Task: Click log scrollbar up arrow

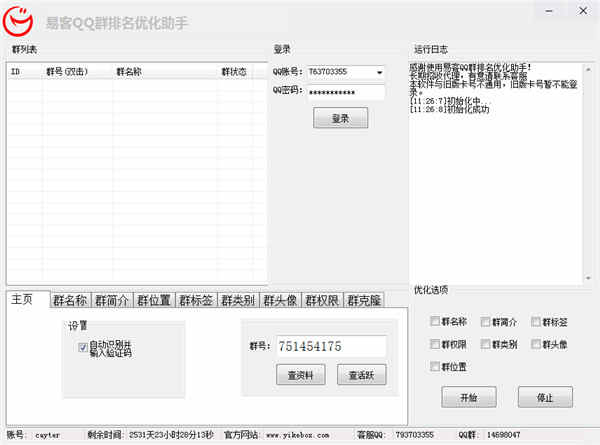Action: 588,69
